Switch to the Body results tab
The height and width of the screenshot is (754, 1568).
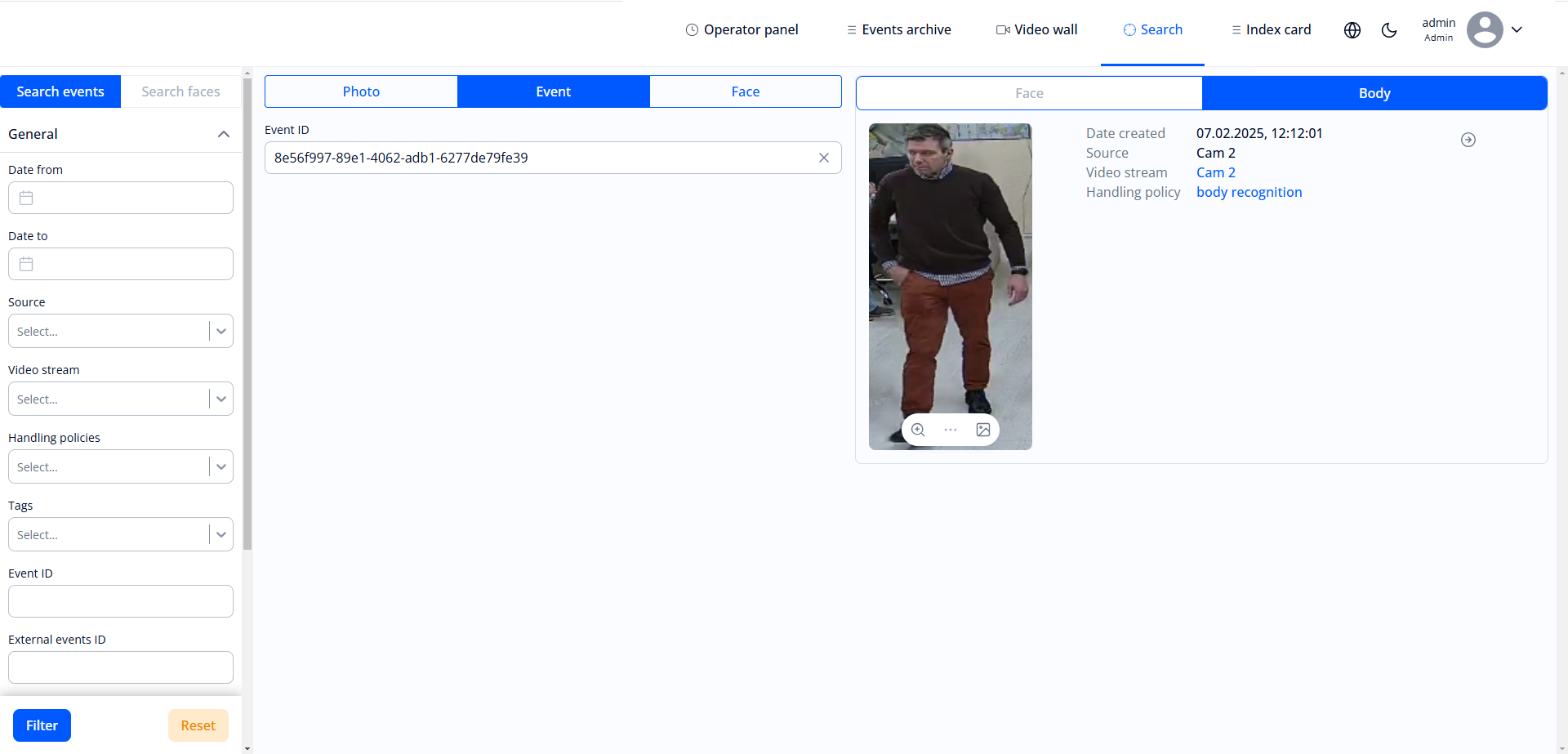1374,92
